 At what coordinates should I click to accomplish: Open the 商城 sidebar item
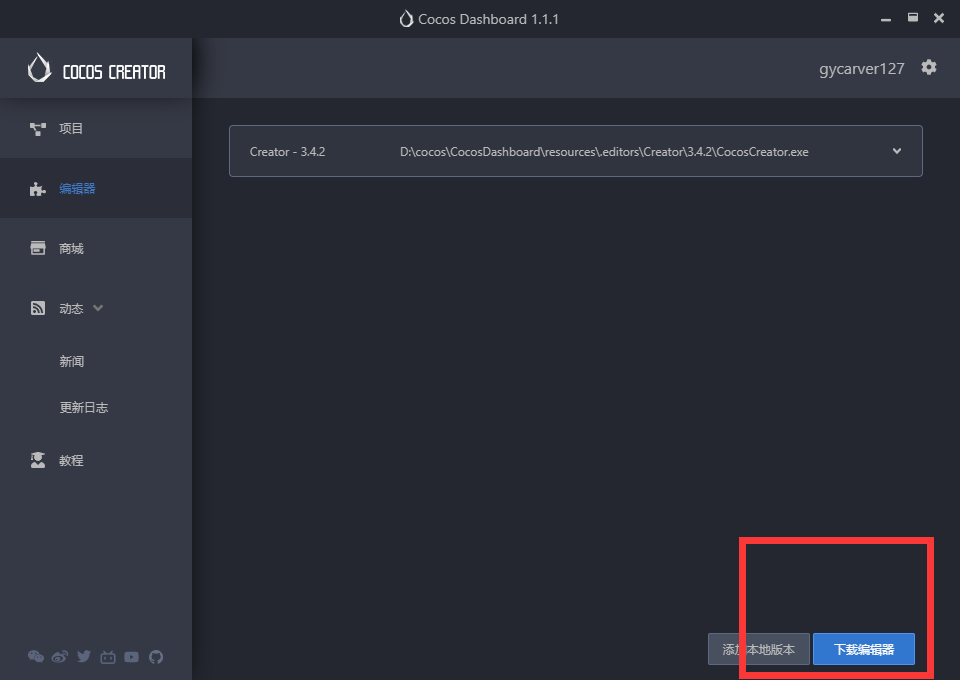tap(96, 248)
